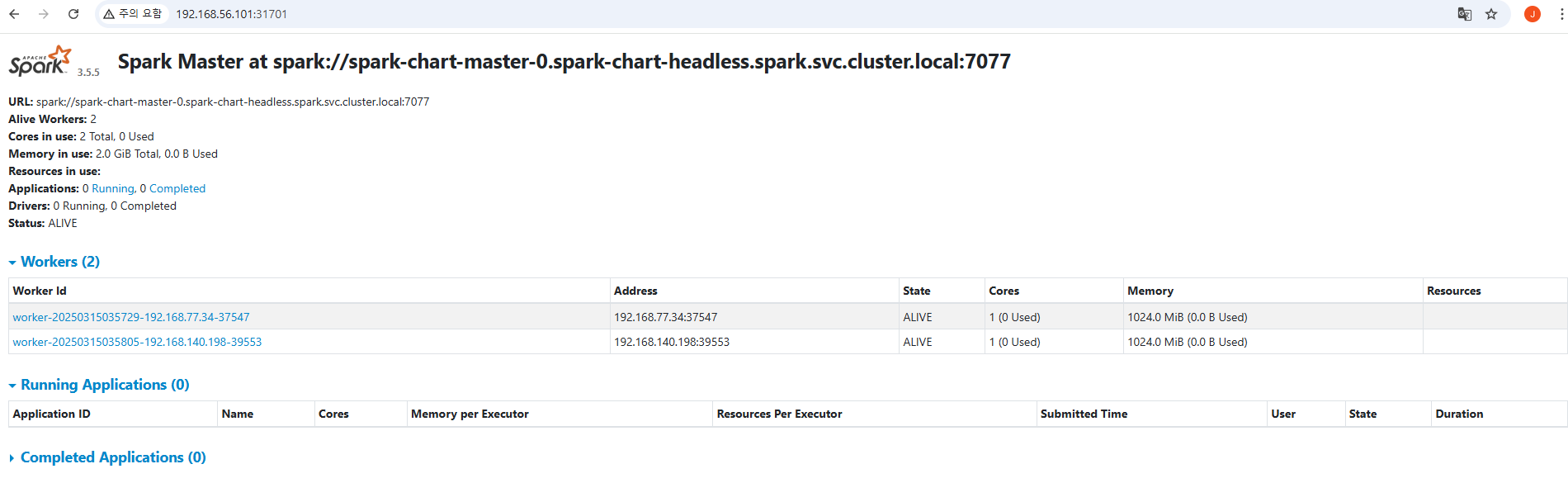Select worker-20250315035805 worker link
Viewport: 1568px width, 483px height.
[136, 341]
